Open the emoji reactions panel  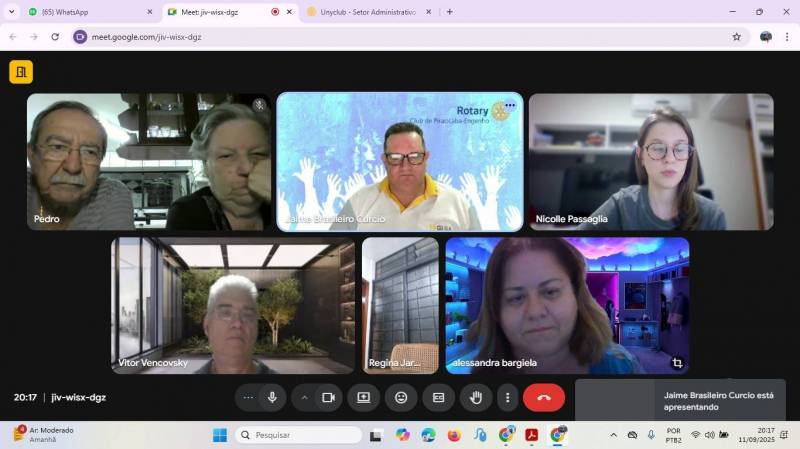(401, 397)
